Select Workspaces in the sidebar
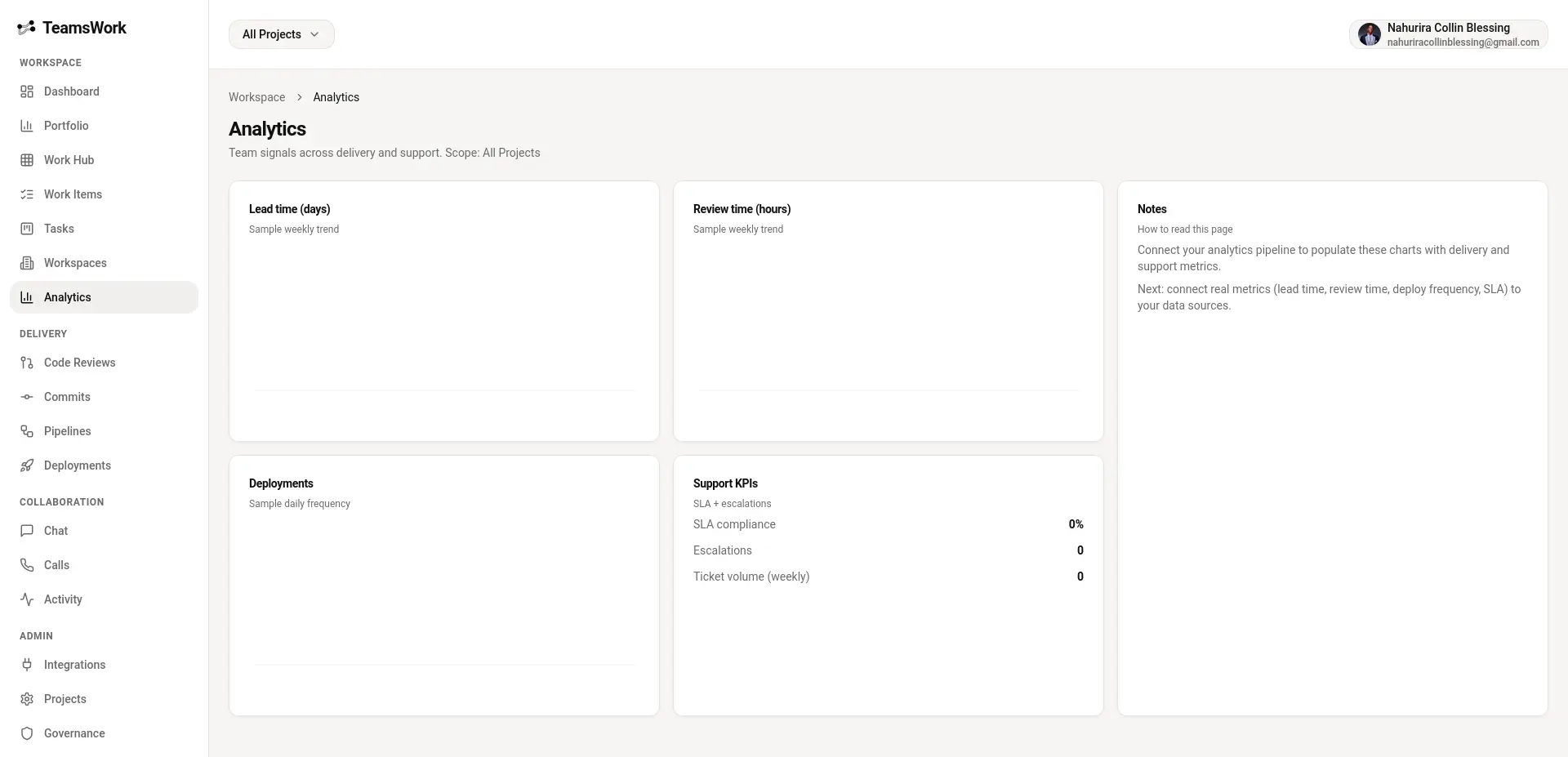This screenshot has height=757, width=1568. coord(104,263)
